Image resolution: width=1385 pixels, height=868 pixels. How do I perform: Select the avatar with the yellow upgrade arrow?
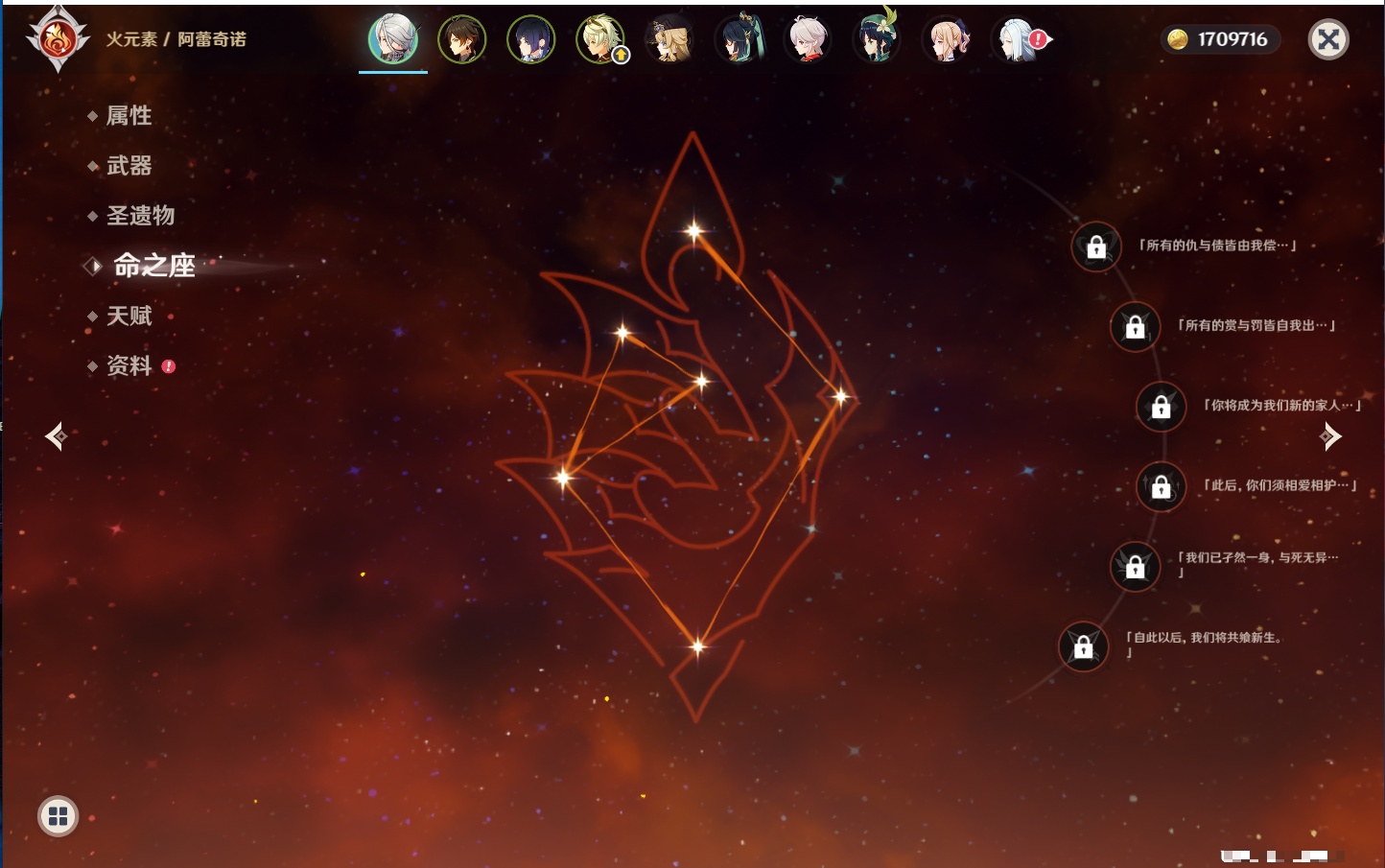click(x=600, y=39)
